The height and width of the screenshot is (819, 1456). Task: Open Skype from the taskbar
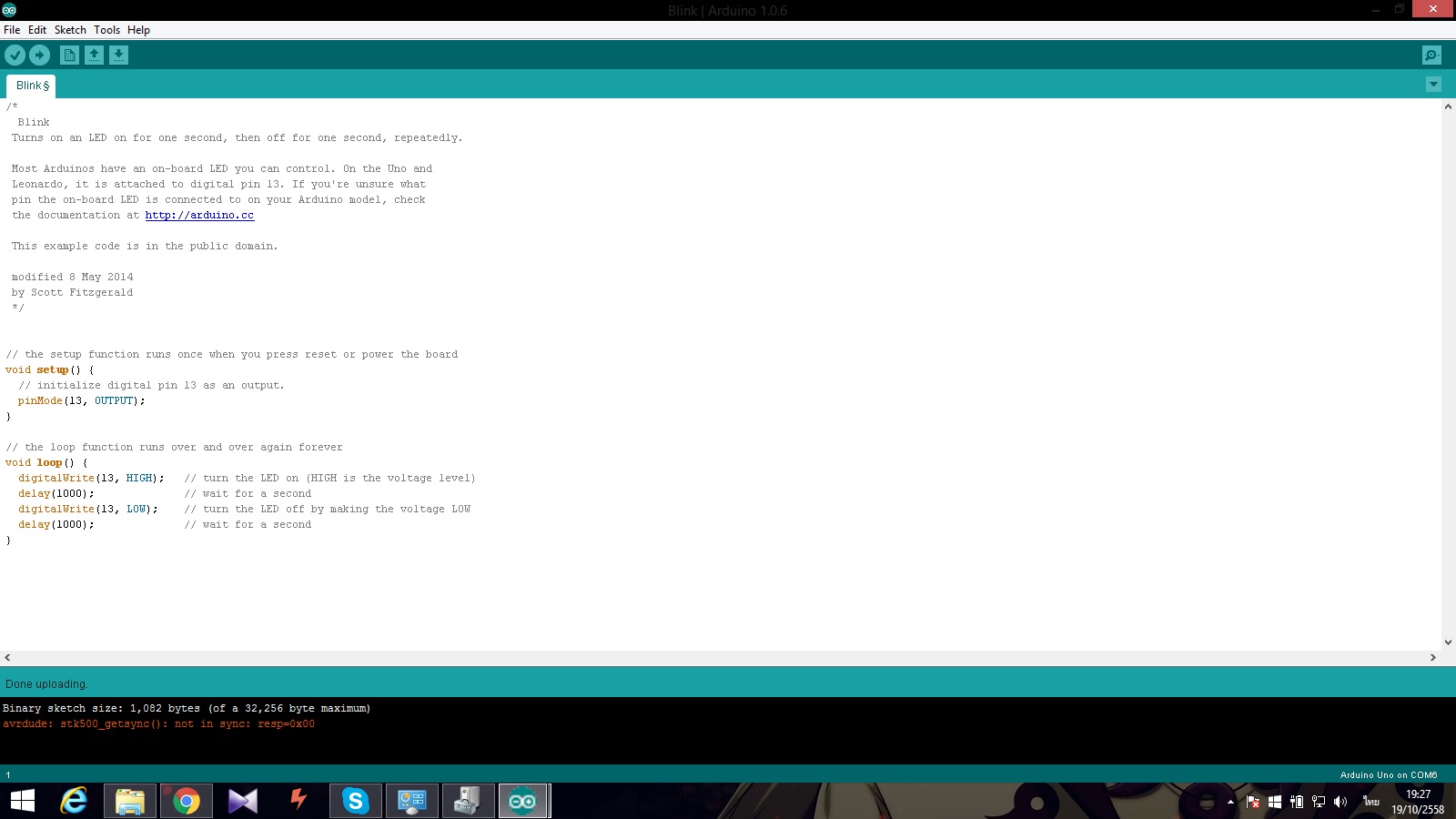coord(356,801)
